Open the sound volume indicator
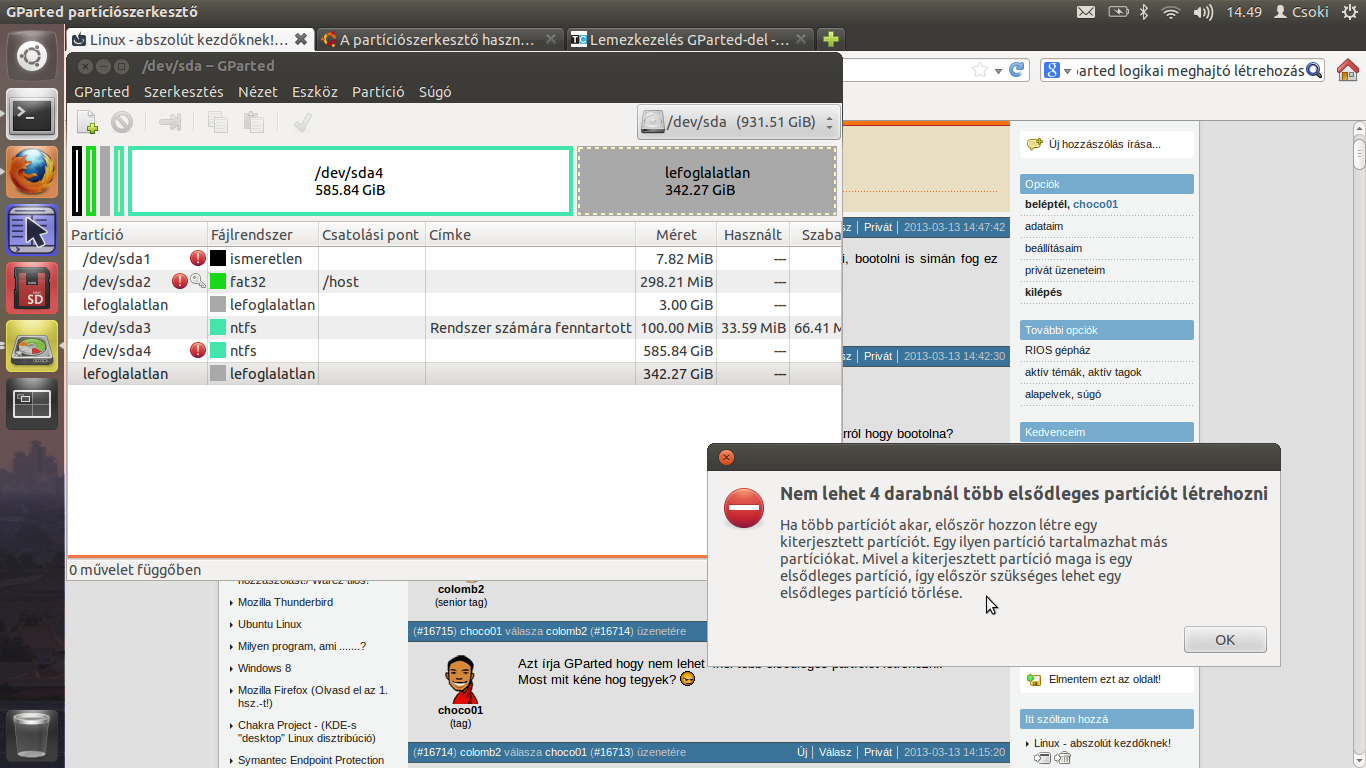The image size is (1366, 768). 1203,12
